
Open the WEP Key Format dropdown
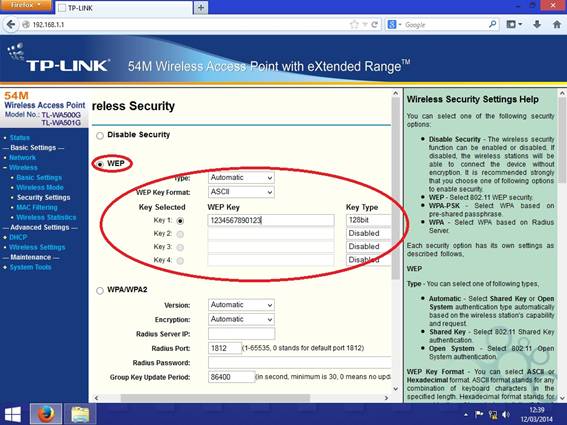(x=241, y=192)
